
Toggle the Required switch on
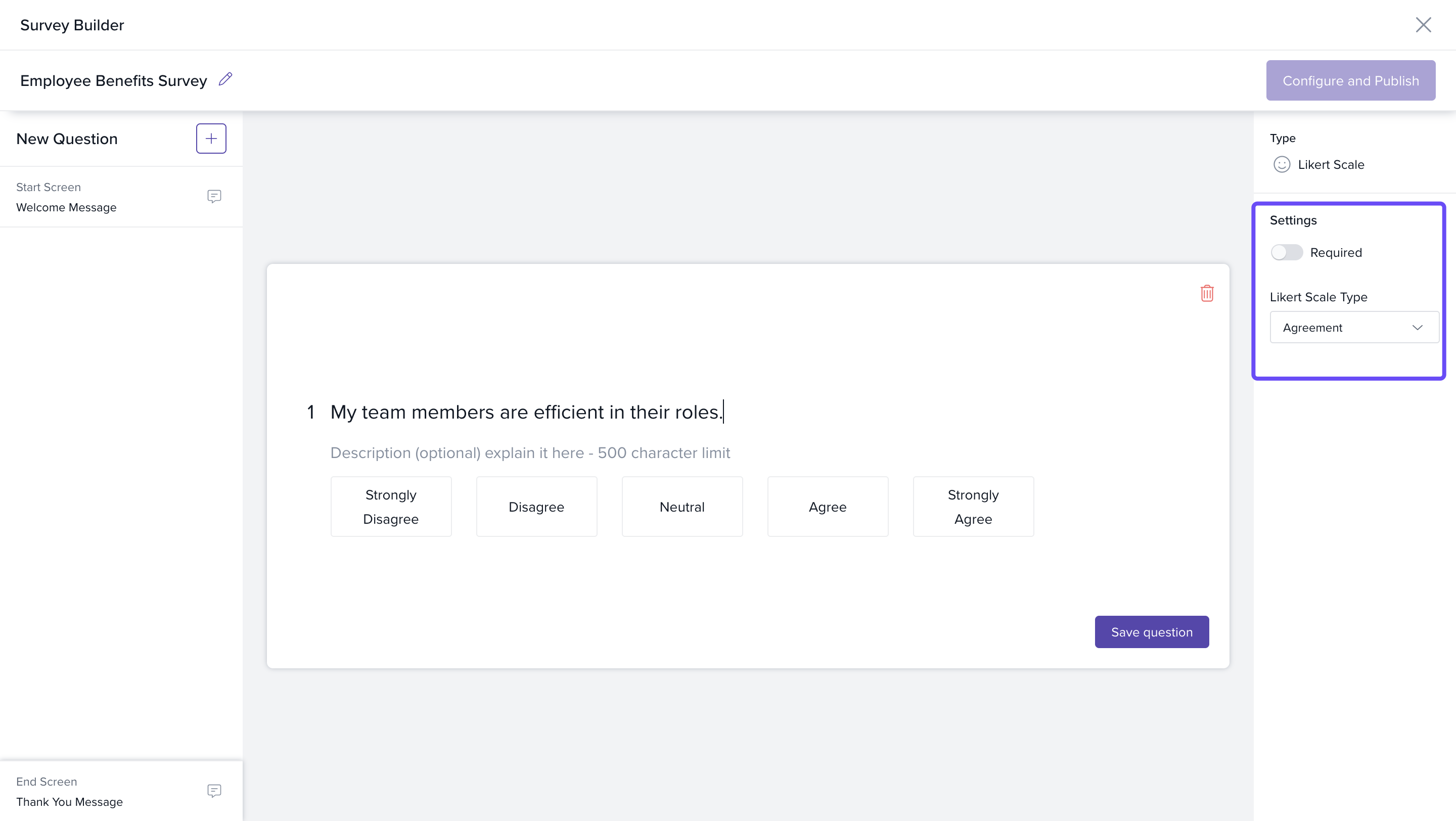[x=1287, y=252]
